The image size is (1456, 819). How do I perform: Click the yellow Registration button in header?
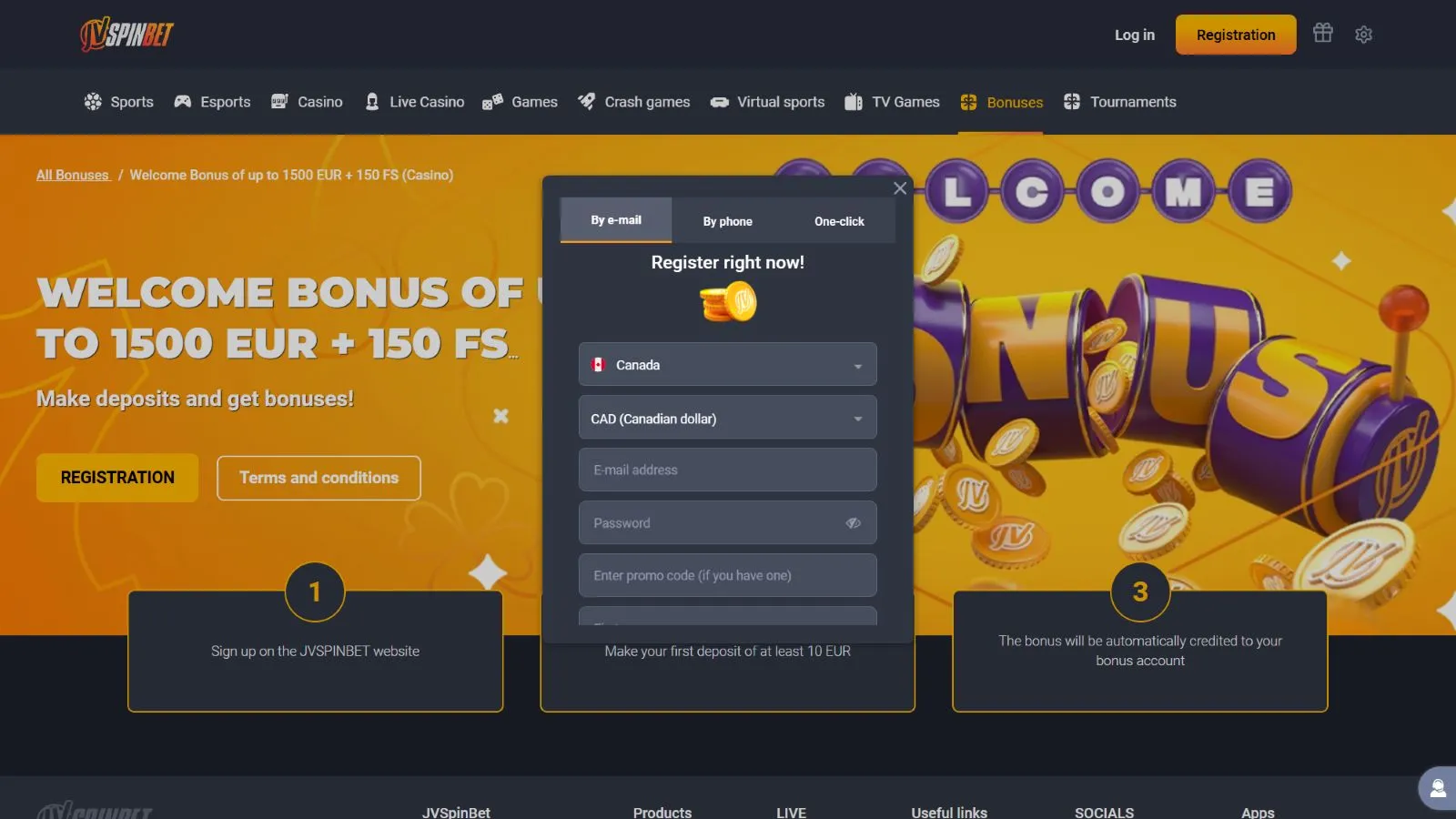(x=1236, y=35)
